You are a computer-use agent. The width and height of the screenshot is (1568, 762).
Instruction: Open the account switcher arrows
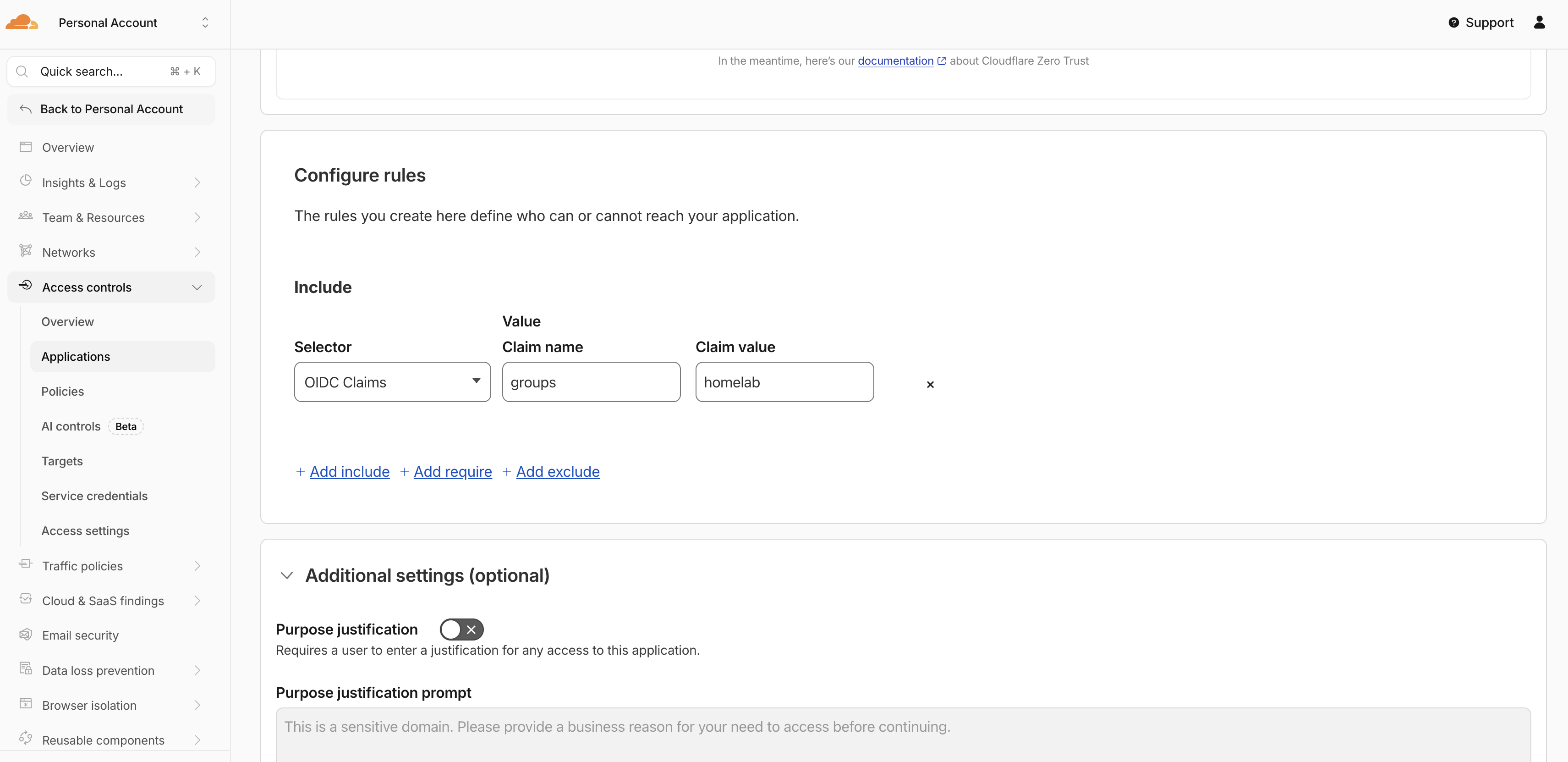pyautogui.click(x=205, y=22)
